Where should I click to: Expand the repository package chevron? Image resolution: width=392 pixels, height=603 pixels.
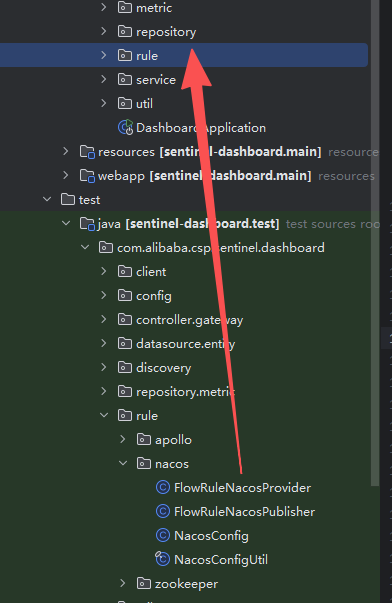click(x=103, y=31)
